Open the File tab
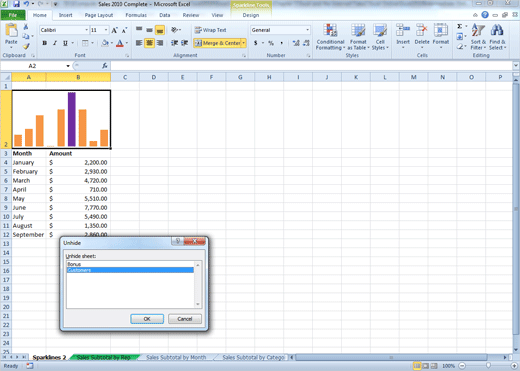520x371 pixels. (13, 15)
